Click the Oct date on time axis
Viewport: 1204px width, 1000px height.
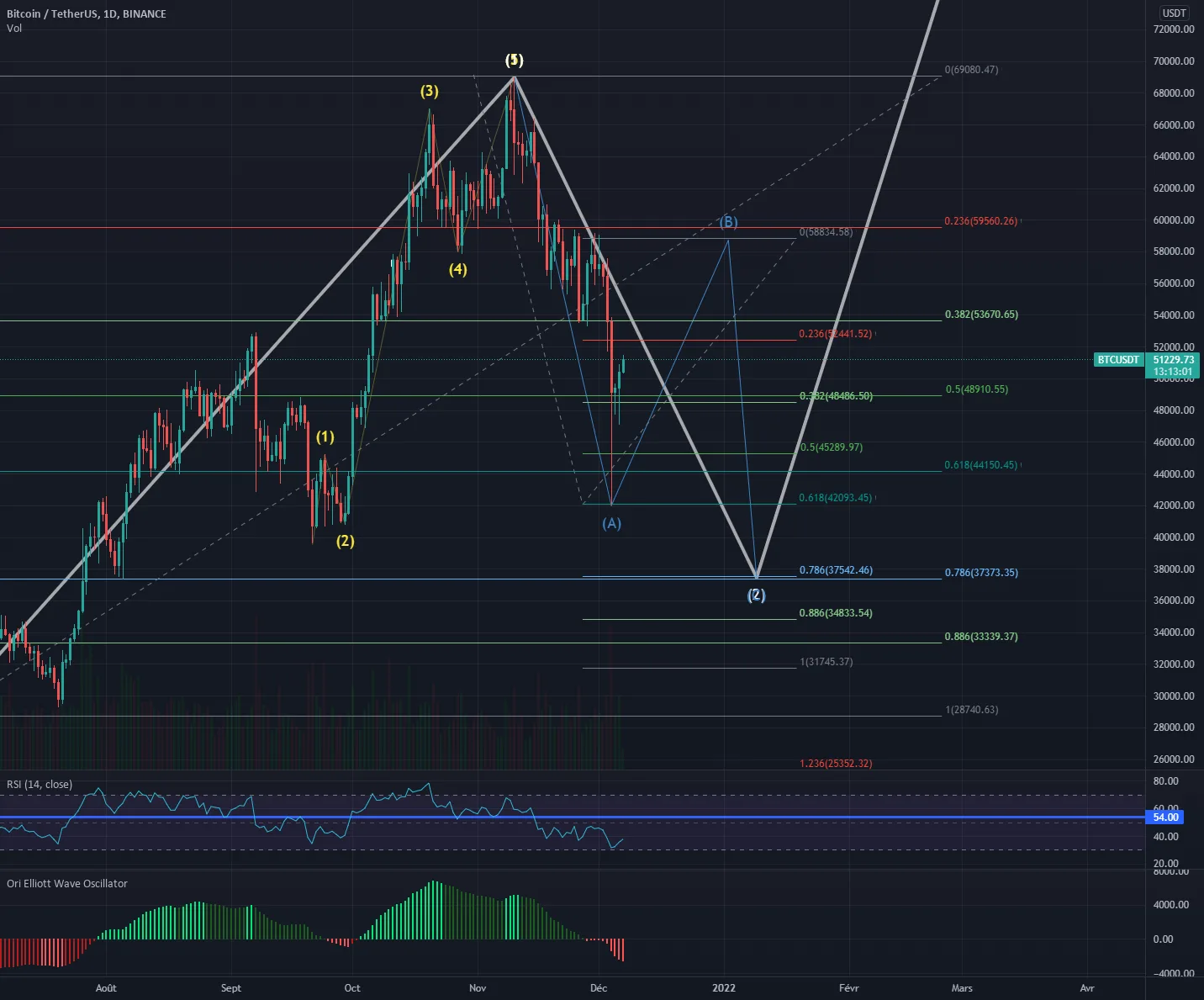(352, 988)
